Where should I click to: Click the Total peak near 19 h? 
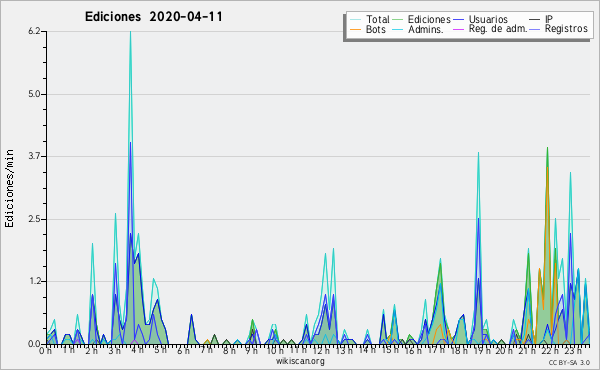pos(478,153)
